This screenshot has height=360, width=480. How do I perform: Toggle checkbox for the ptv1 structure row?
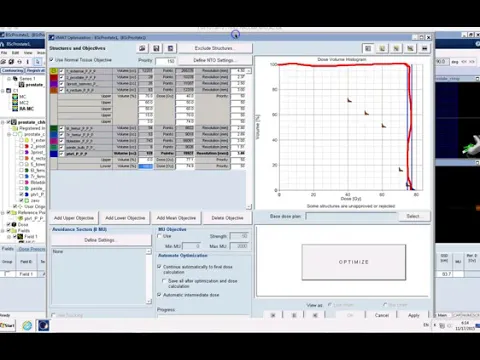coord(62,154)
